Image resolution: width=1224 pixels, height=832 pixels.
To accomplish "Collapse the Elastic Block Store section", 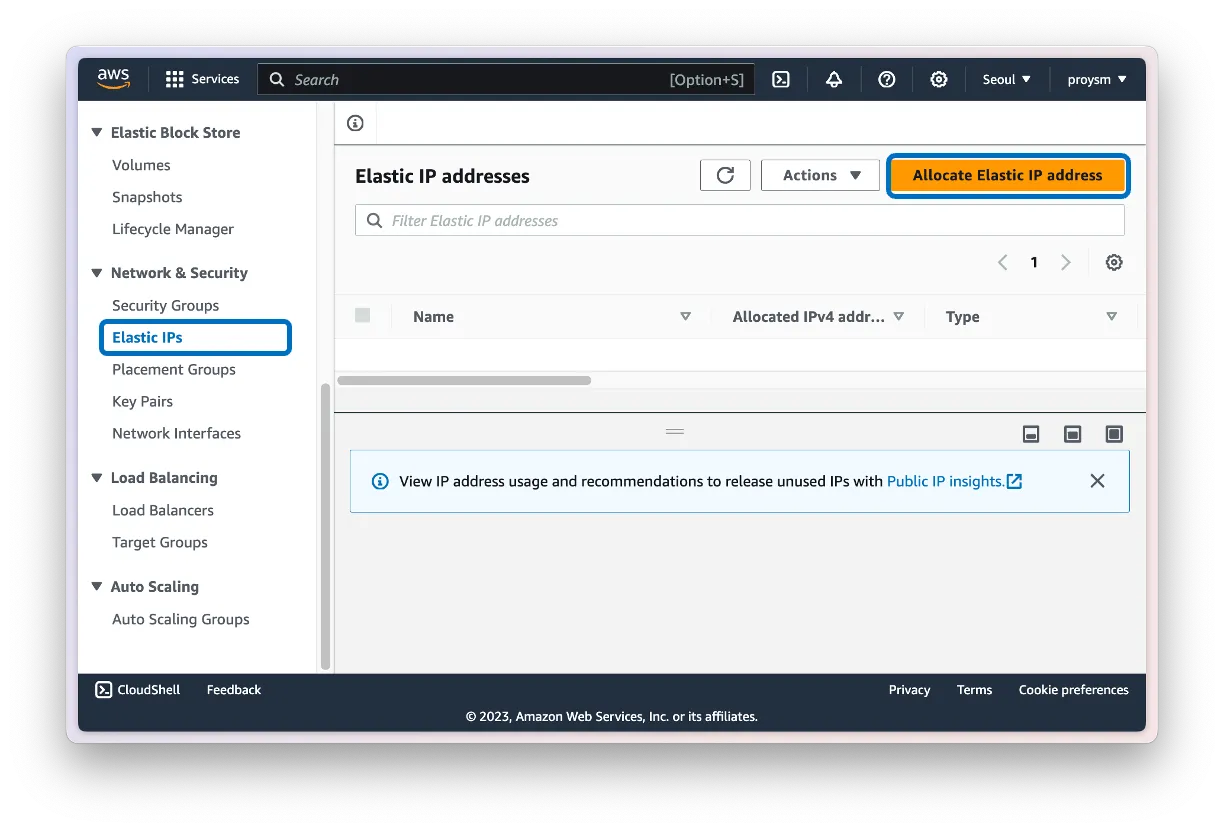I will click(97, 132).
